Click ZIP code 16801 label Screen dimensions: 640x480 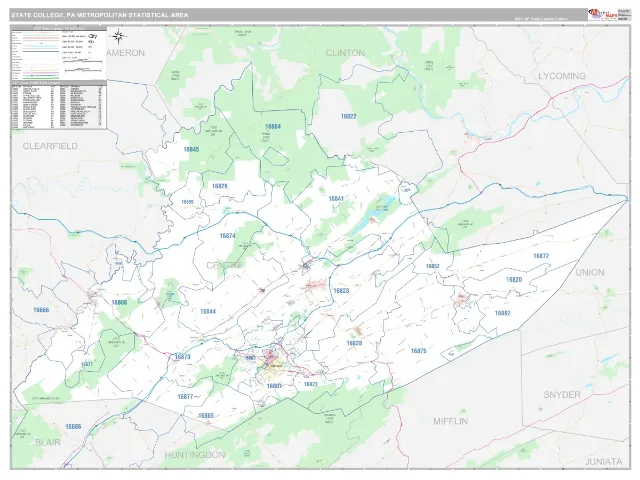(274, 386)
